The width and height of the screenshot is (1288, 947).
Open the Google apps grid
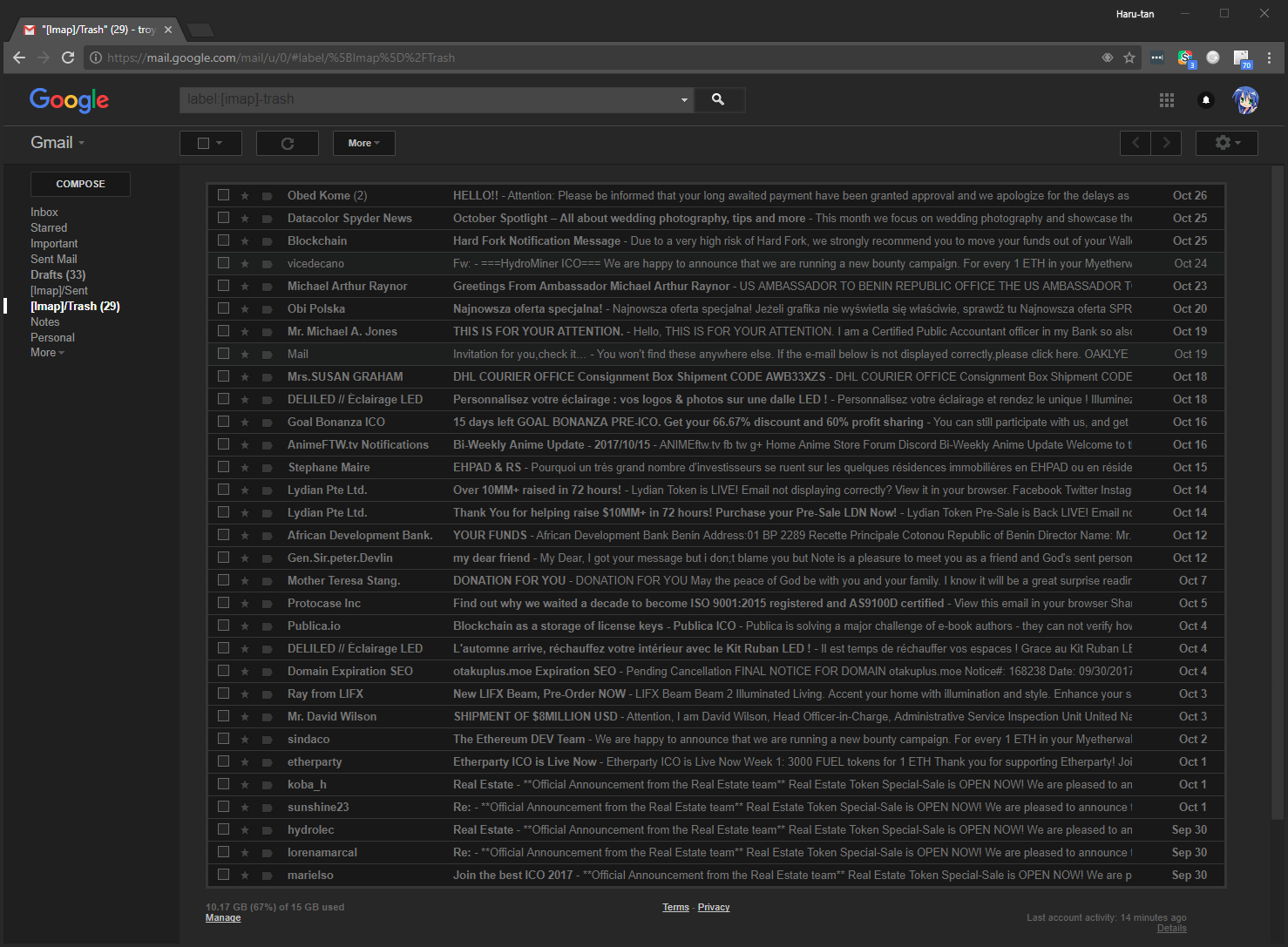[x=1167, y=100]
